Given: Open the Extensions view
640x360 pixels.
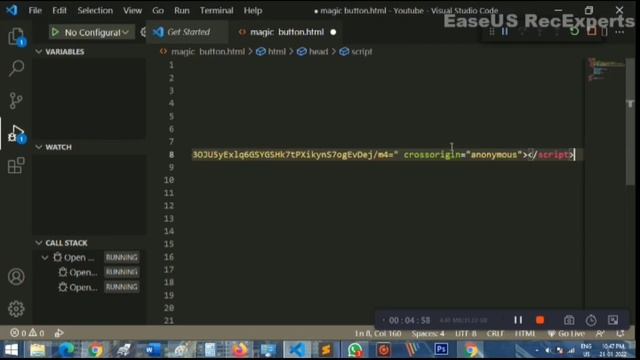Looking at the screenshot, I should point(16,165).
